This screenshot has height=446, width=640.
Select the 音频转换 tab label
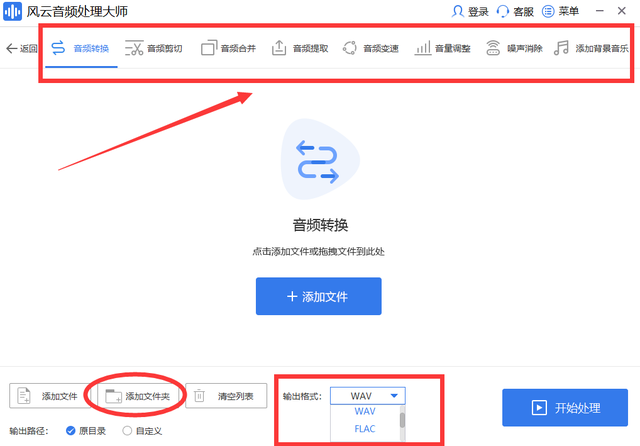pos(91,49)
